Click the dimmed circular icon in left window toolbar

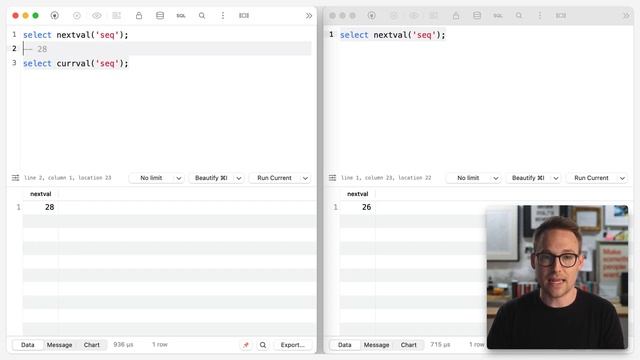pos(76,16)
